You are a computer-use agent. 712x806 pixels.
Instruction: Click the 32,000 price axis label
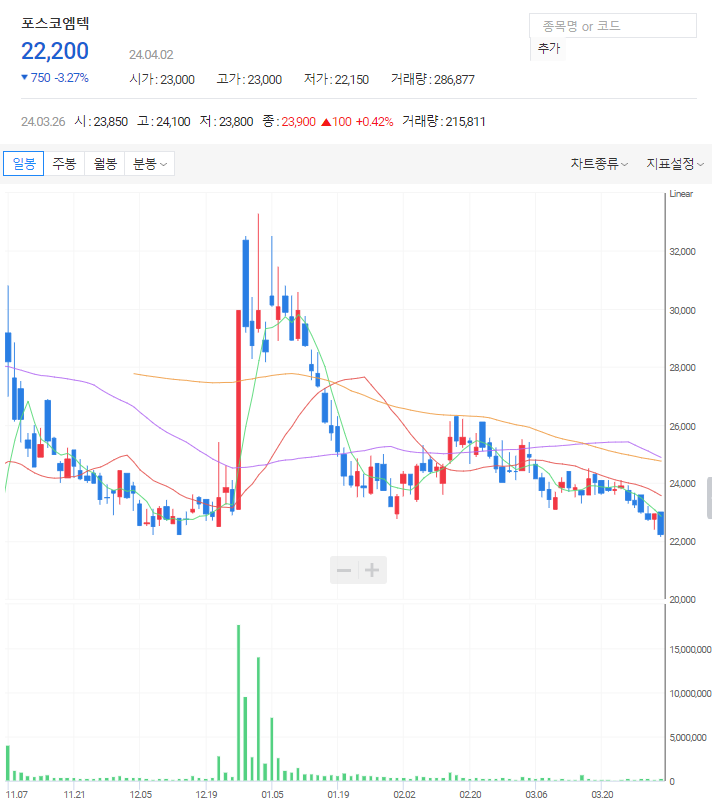click(x=682, y=252)
